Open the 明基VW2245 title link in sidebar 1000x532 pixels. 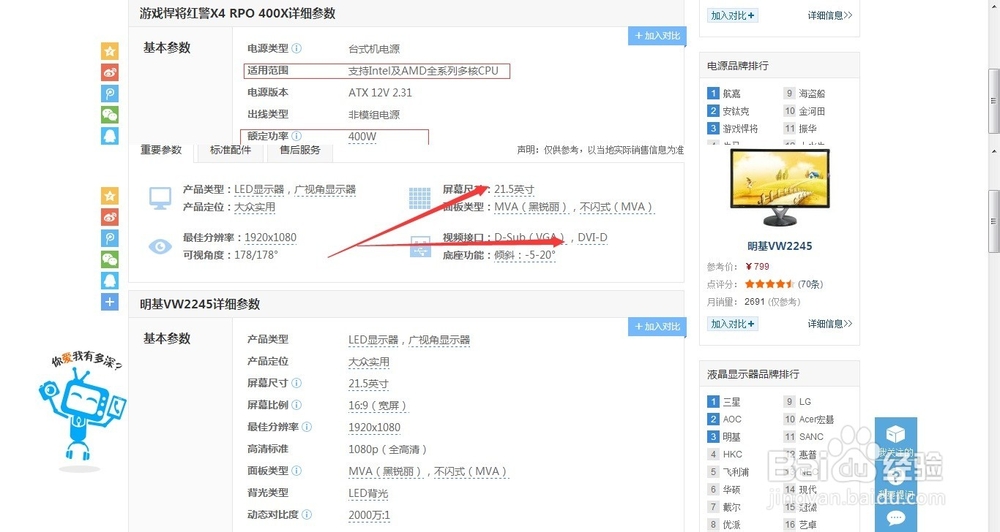(779, 246)
